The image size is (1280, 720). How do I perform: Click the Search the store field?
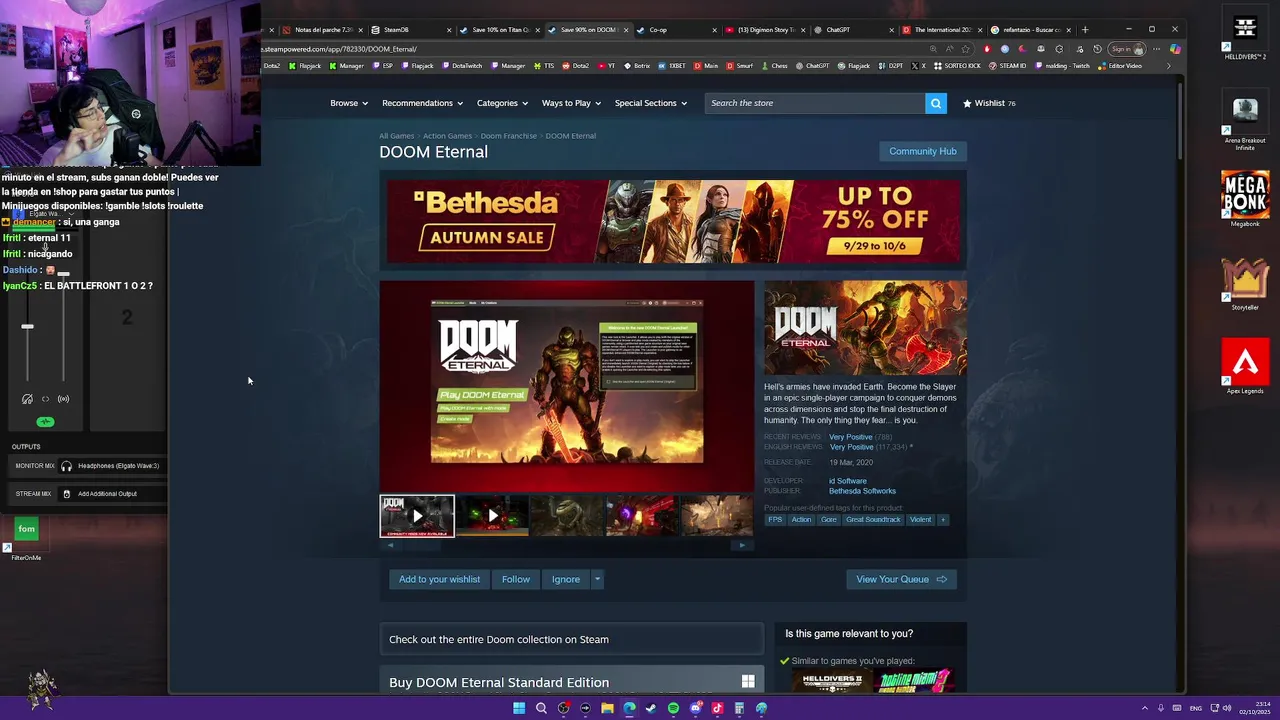815,103
